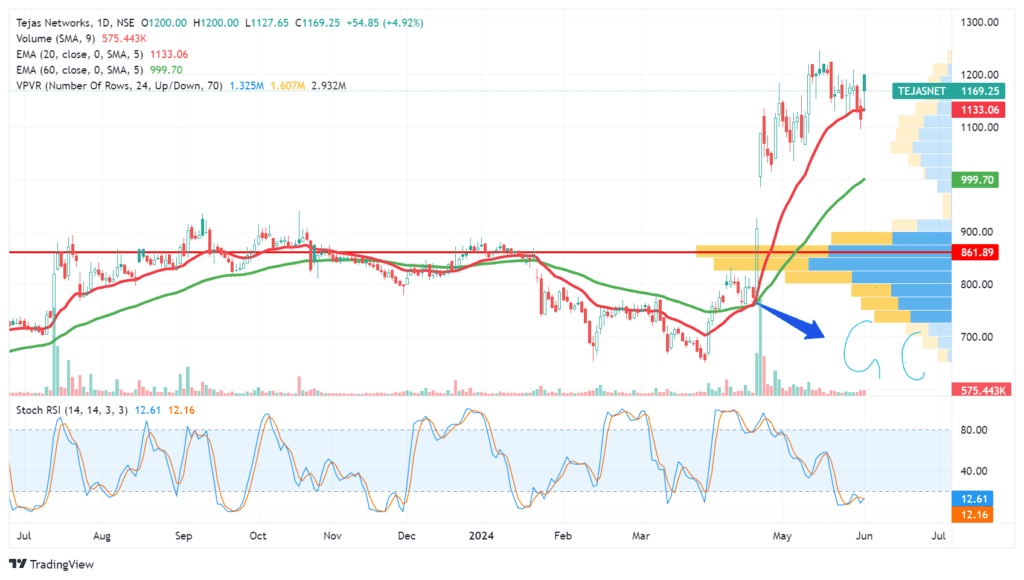This screenshot has height=580, width=1024.
Task: Click the 900.00 price axis label
Action: click(x=976, y=232)
